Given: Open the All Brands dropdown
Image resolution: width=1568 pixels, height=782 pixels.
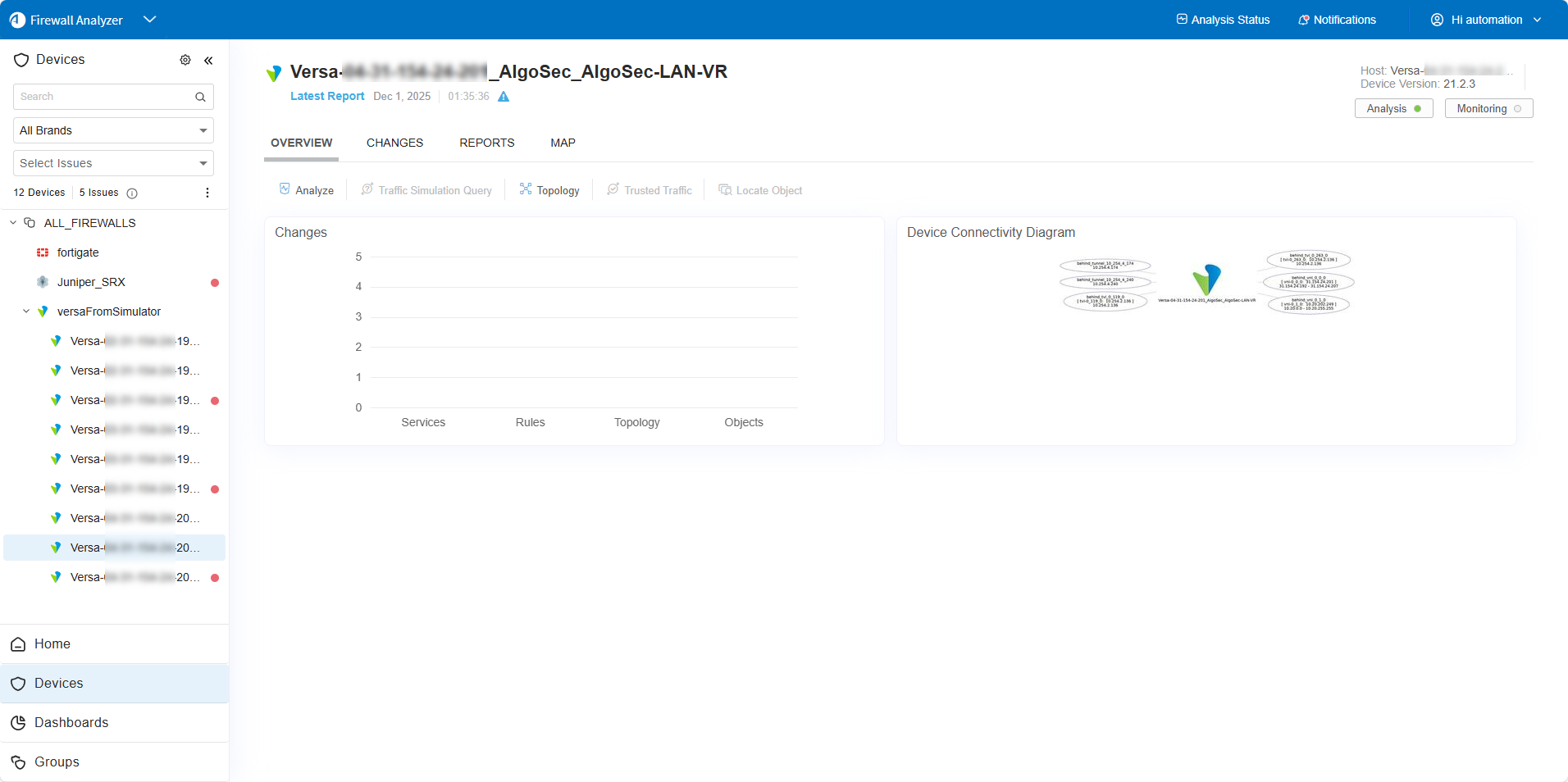Looking at the screenshot, I should (113, 130).
